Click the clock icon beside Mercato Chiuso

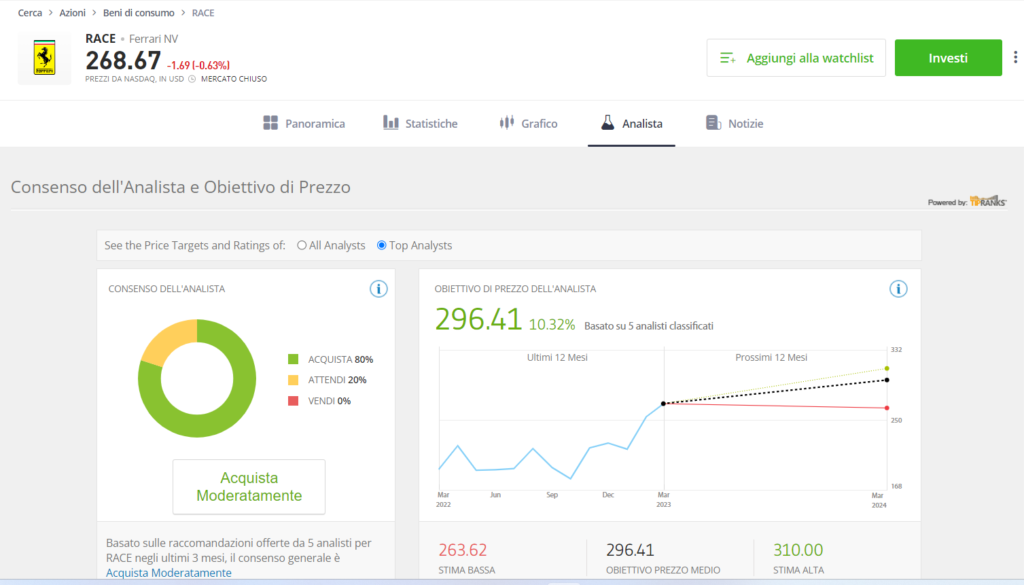pos(192,79)
